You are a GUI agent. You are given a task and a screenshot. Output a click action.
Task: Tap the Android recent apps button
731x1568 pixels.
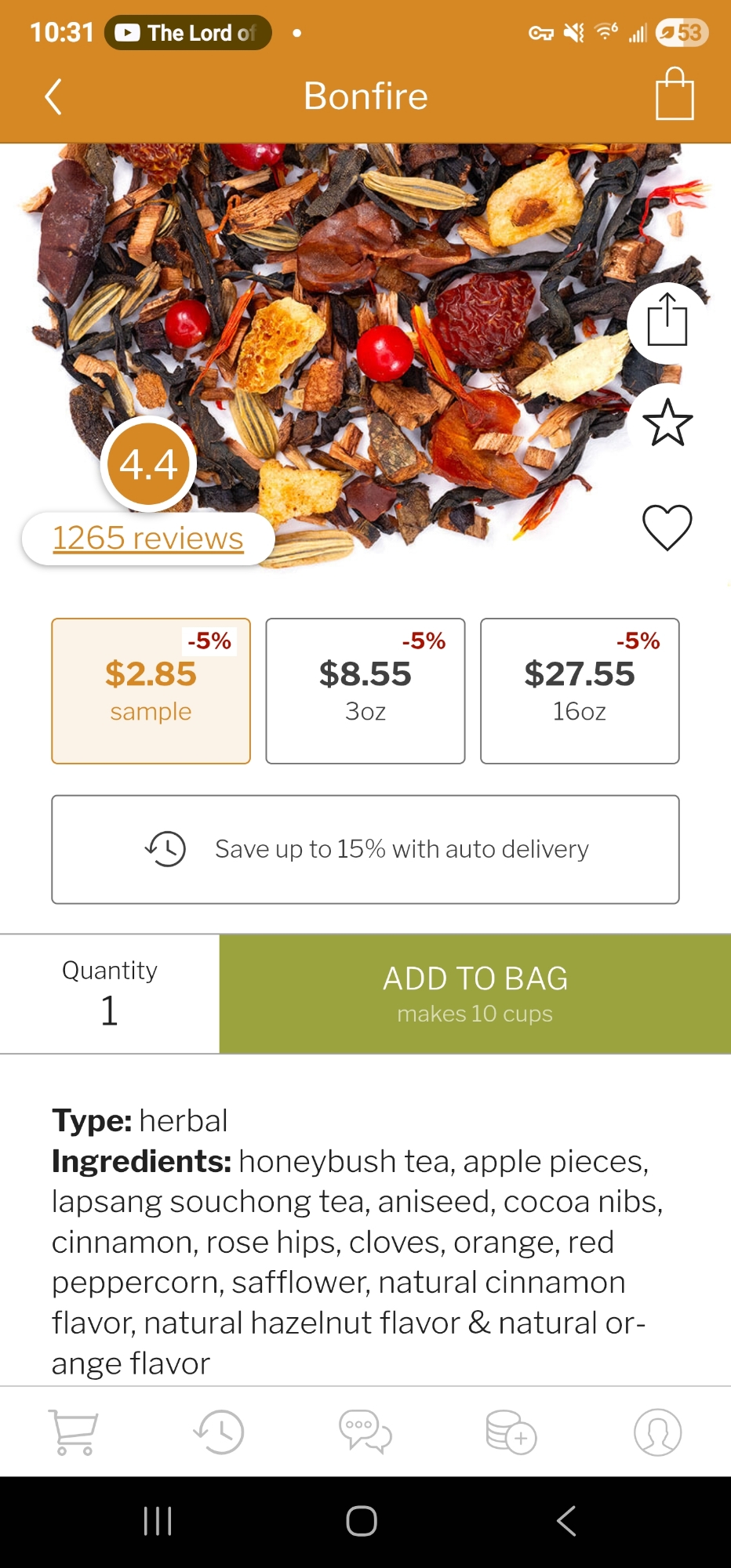point(158,1522)
